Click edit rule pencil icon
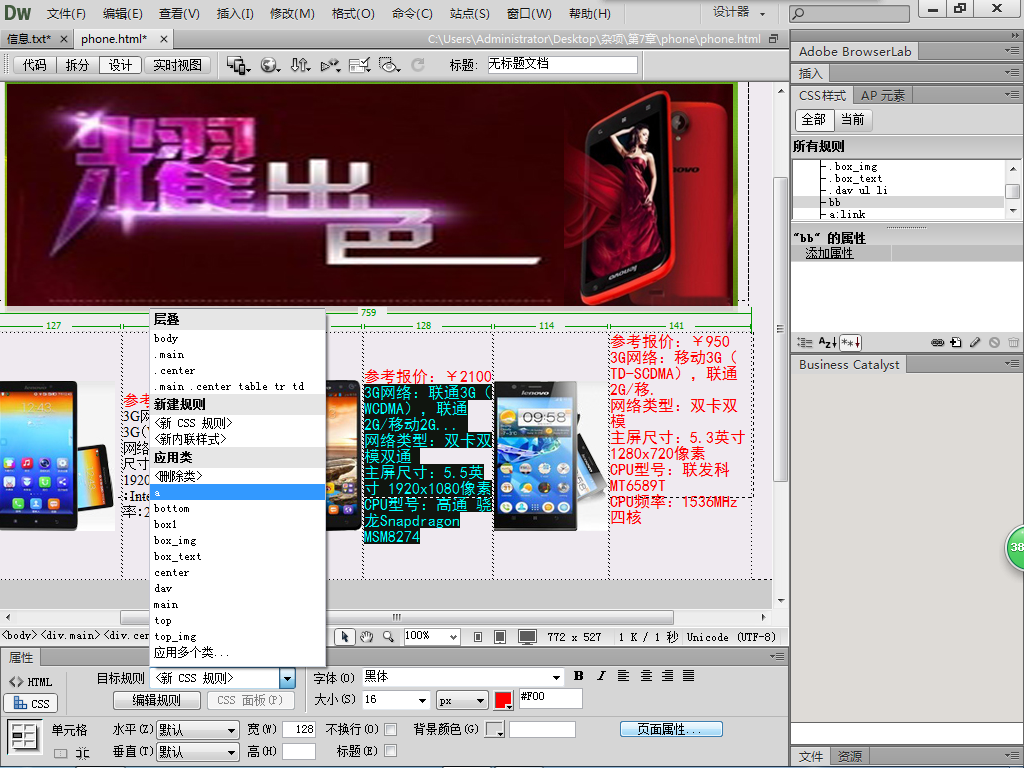1024x768 pixels. [x=975, y=342]
